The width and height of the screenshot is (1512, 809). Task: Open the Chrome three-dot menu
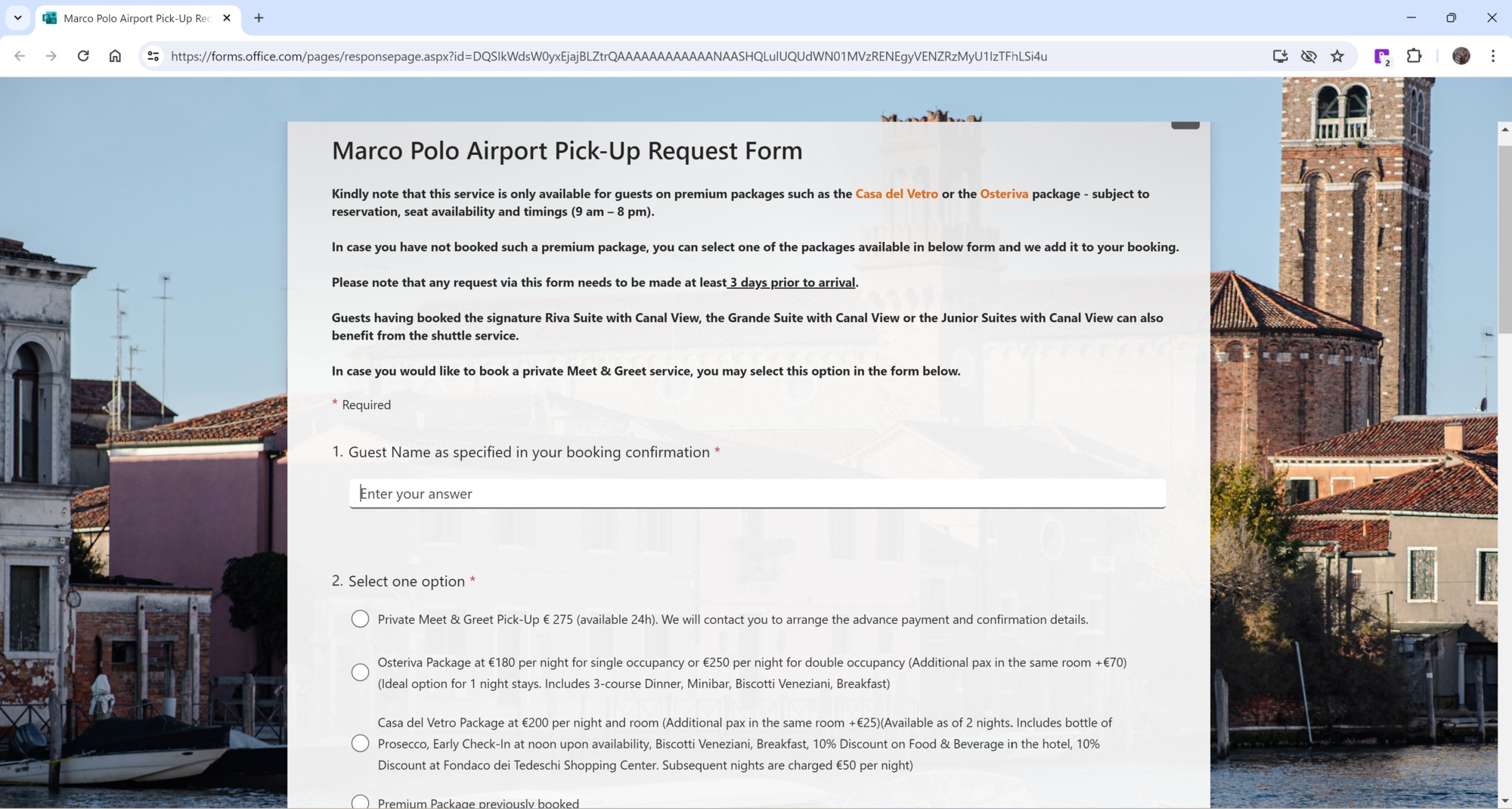point(1492,56)
